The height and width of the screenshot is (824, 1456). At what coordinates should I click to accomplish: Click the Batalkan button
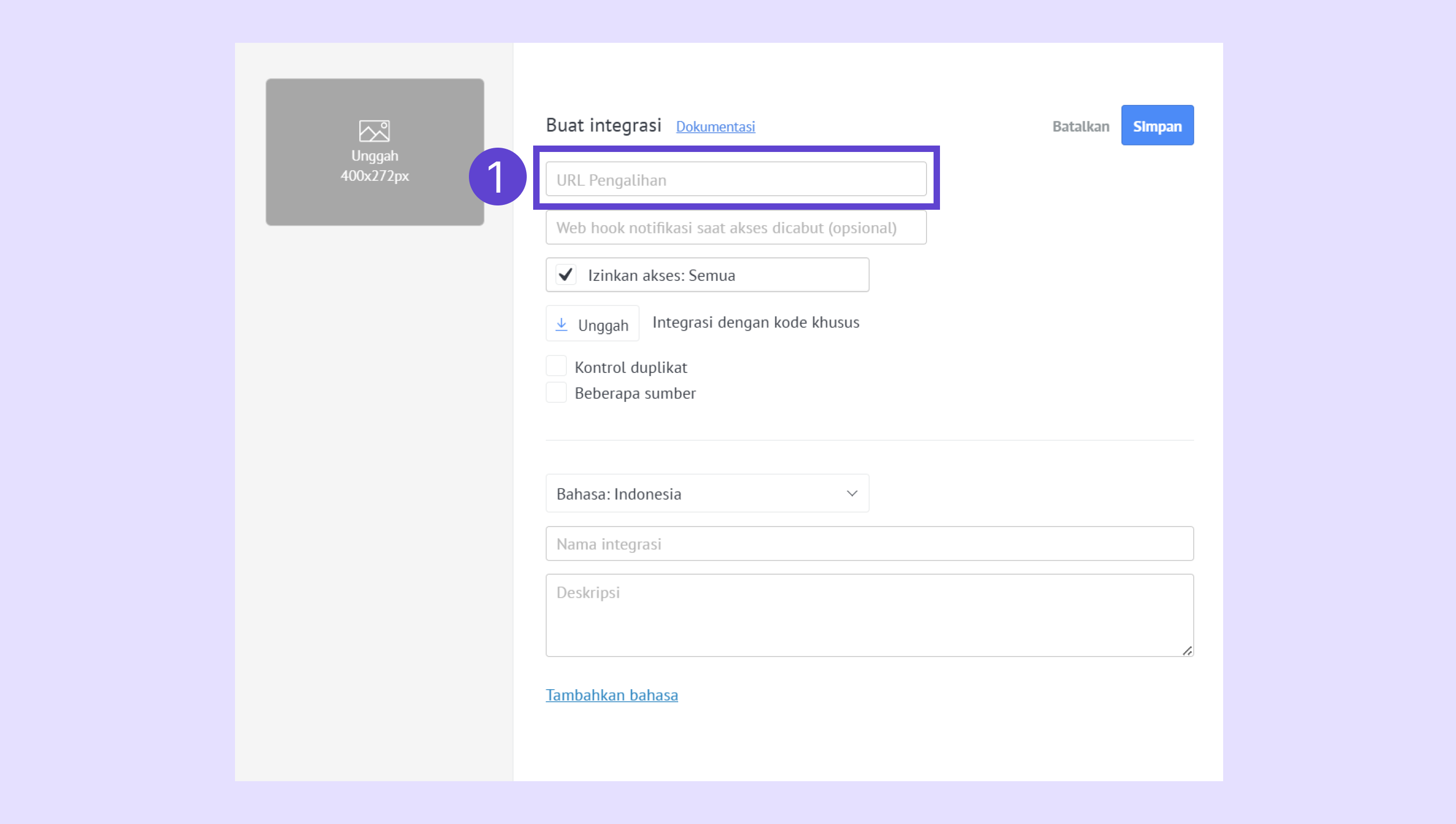1080,126
